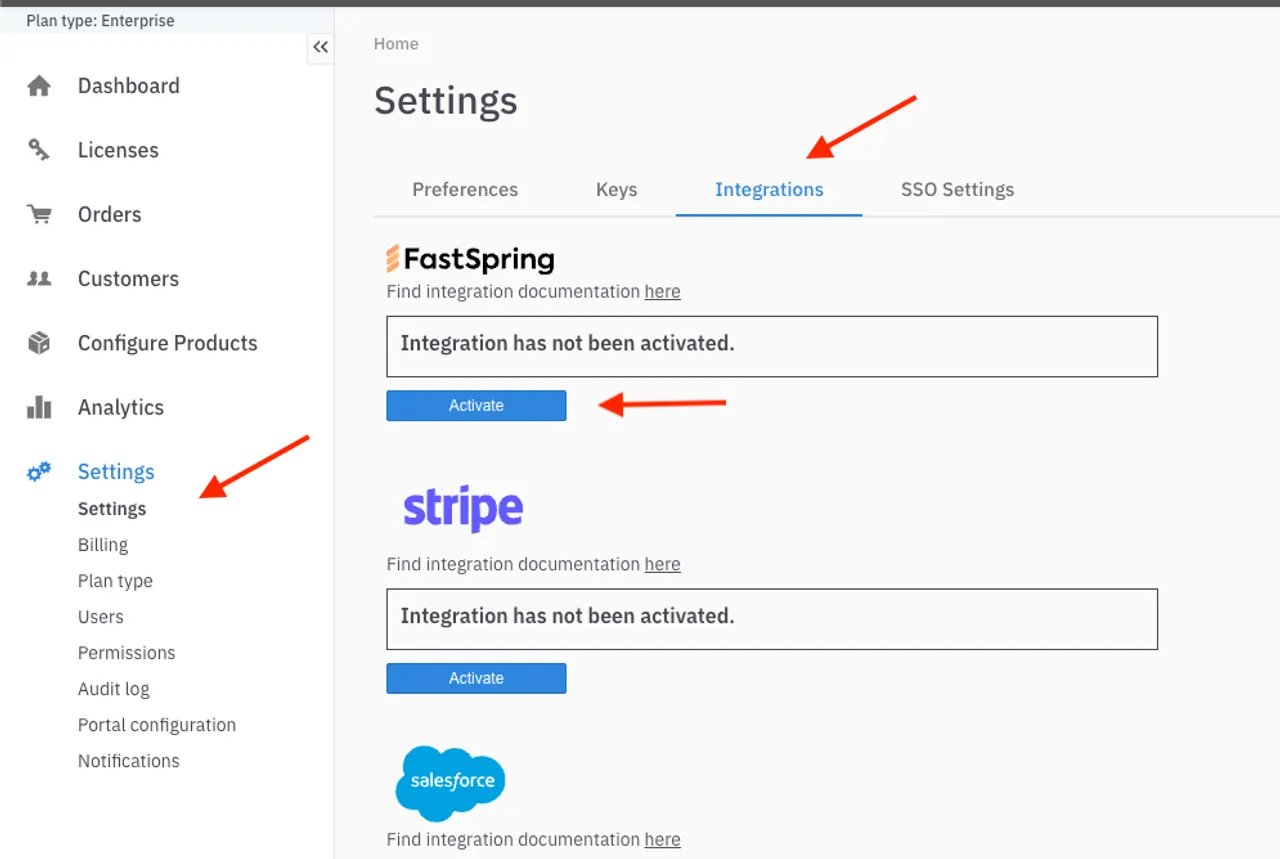Viewport: 1280px width, 859px height.
Task: Open the Keys tab
Action: (x=616, y=189)
